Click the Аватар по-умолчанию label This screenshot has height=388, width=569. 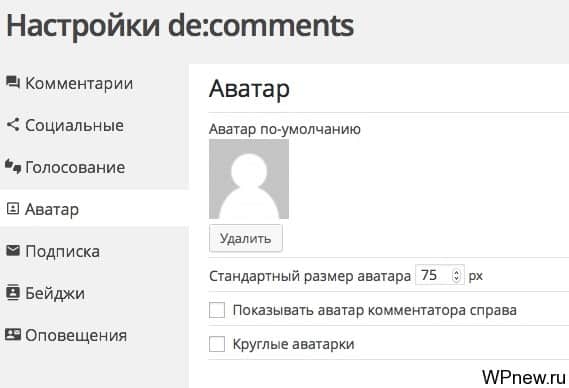click(284, 129)
